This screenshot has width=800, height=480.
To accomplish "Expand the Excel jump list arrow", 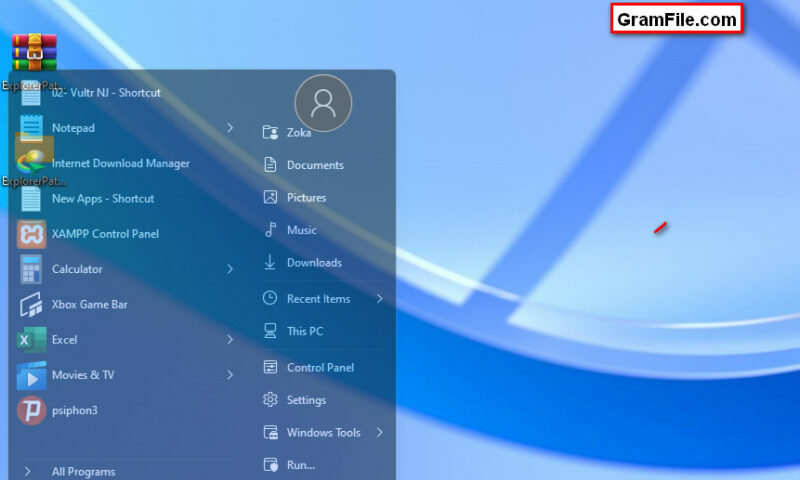I will 230,340.
